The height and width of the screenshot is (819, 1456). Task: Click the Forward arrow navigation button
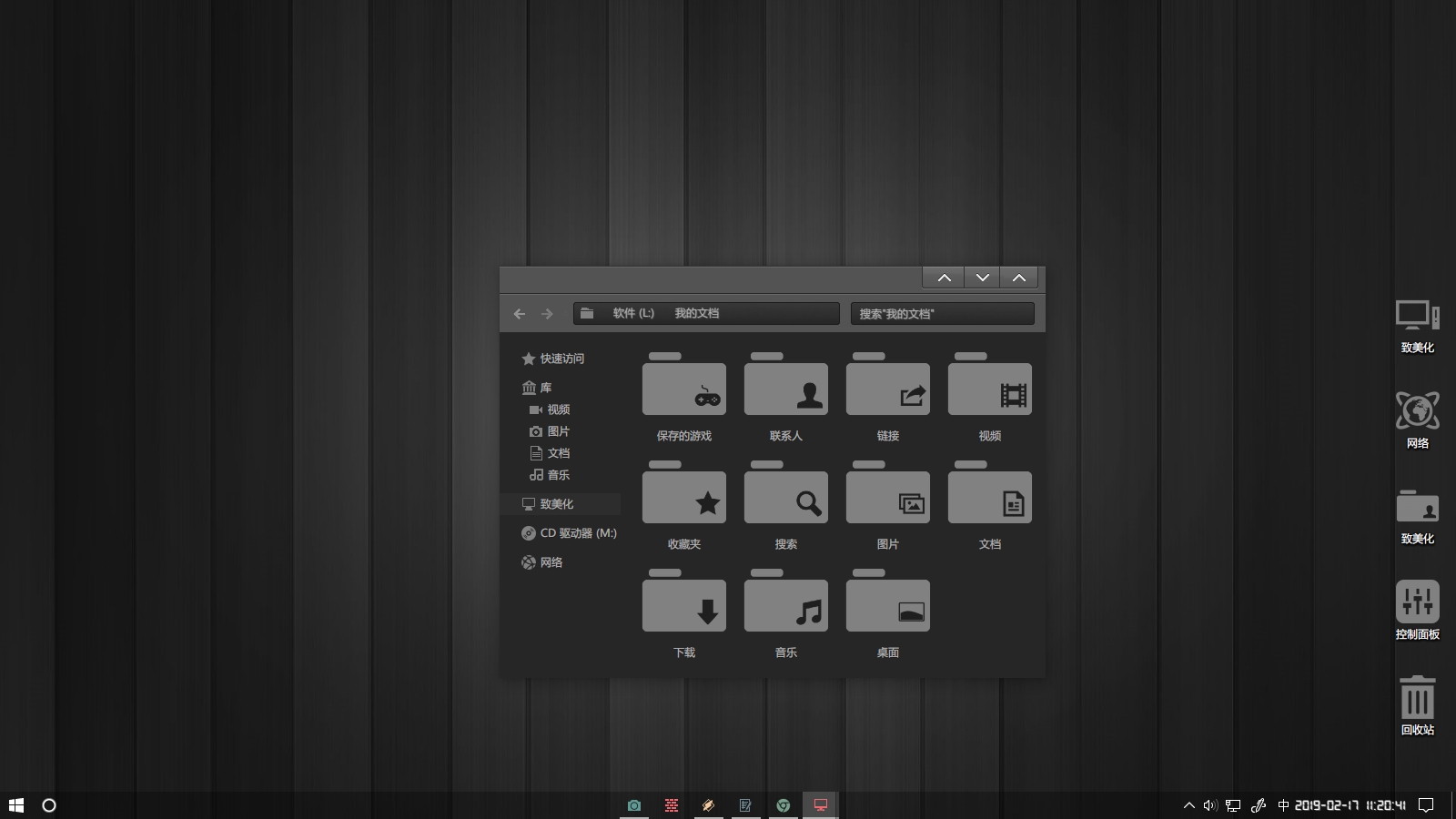point(547,314)
